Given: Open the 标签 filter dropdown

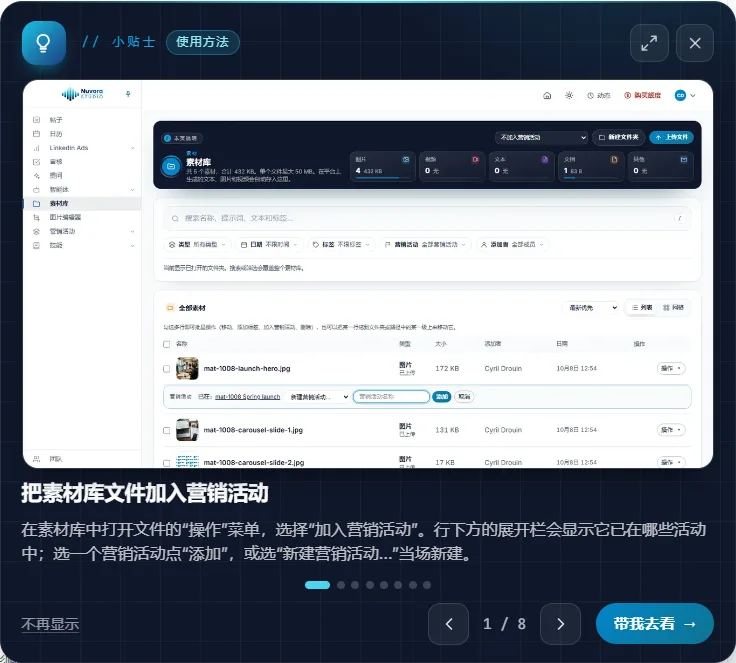Looking at the screenshot, I should [x=341, y=245].
